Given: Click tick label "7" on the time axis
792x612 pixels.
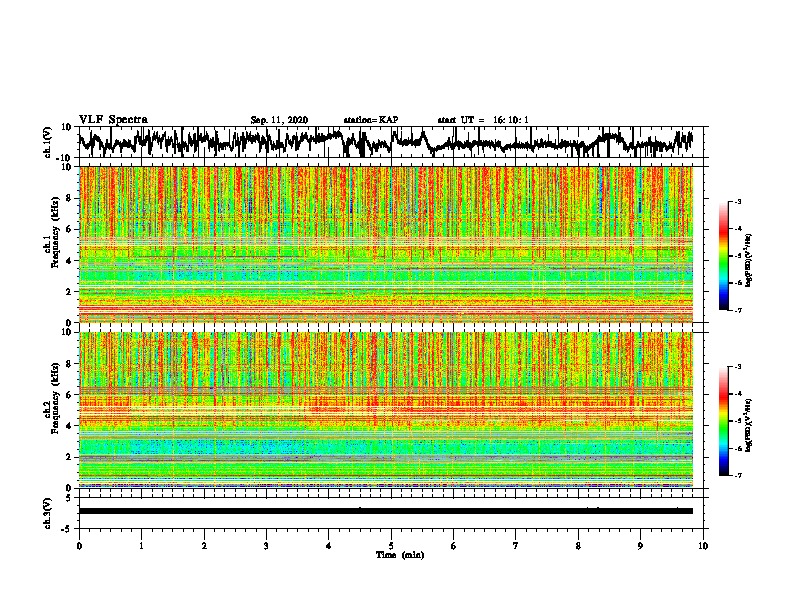Looking at the screenshot, I should (x=516, y=546).
